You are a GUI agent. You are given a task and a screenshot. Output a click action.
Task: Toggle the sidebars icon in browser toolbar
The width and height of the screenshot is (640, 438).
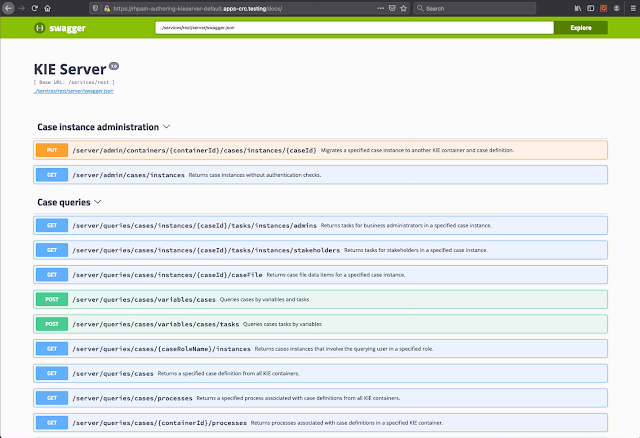click(590, 8)
